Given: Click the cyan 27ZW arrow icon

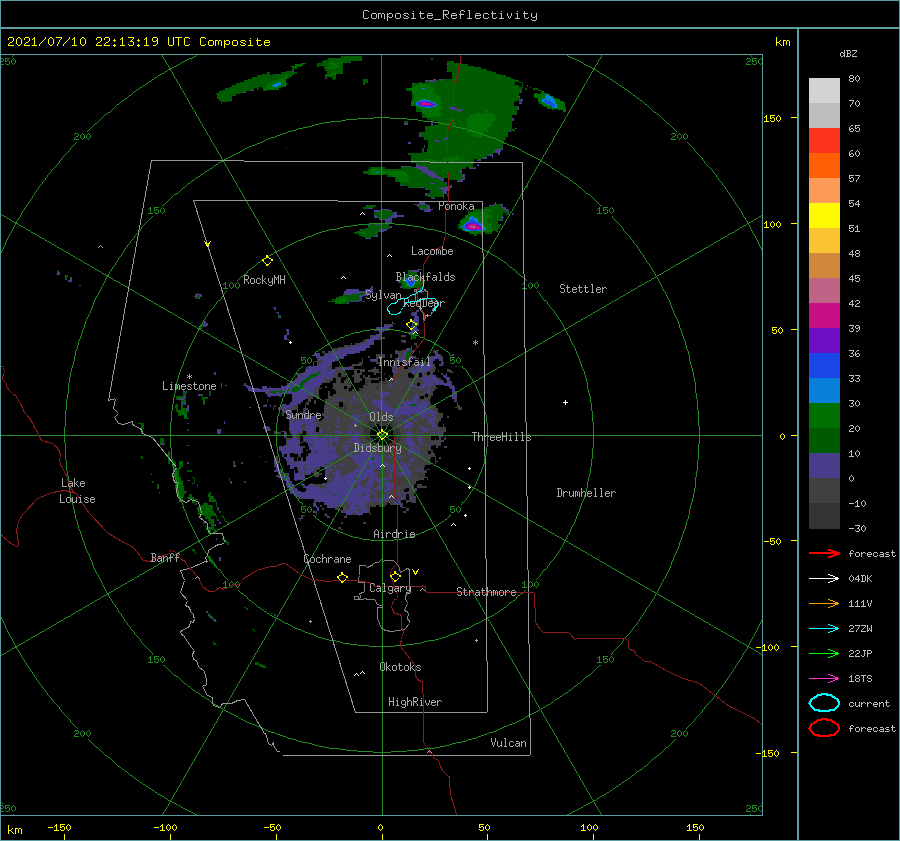Looking at the screenshot, I should point(824,629).
